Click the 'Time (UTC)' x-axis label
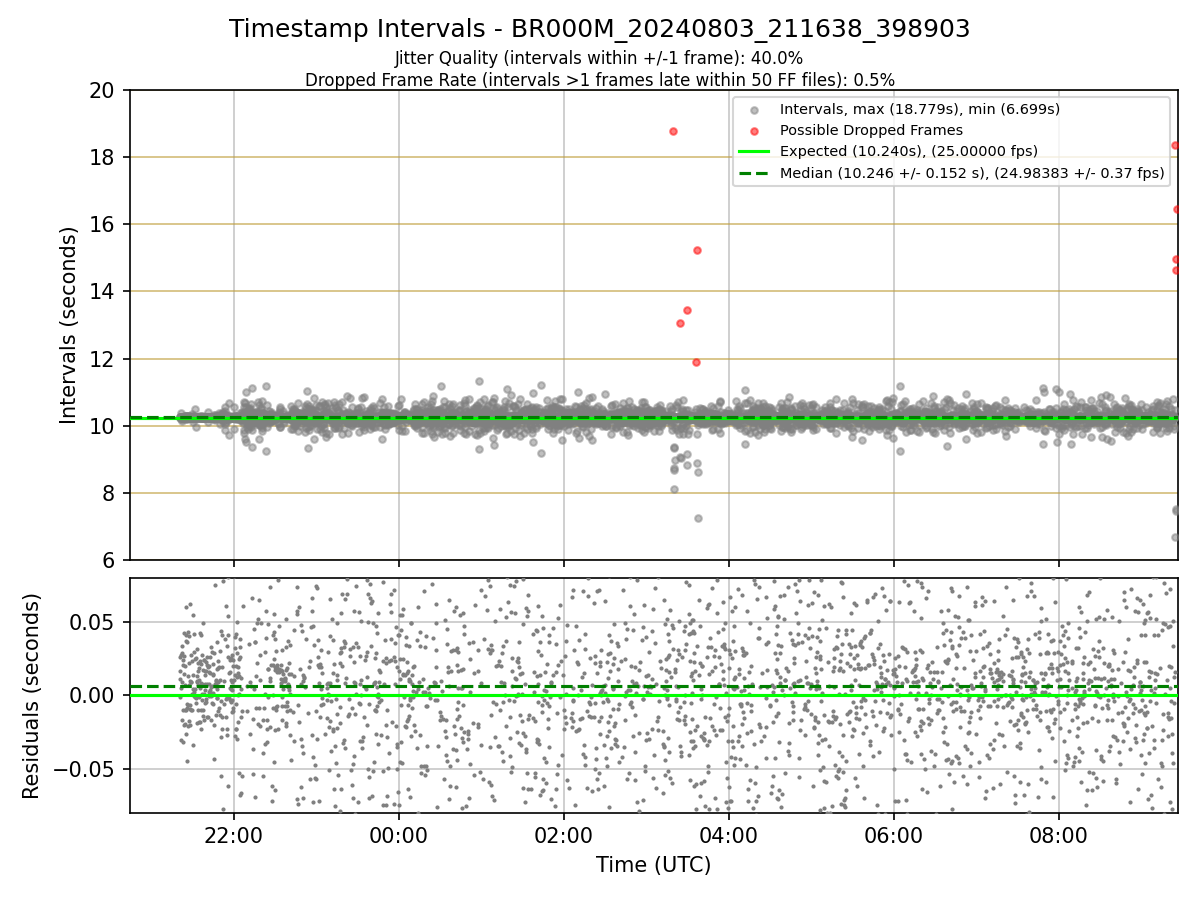Image resolution: width=1200 pixels, height=900 pixels. (653, 865)
